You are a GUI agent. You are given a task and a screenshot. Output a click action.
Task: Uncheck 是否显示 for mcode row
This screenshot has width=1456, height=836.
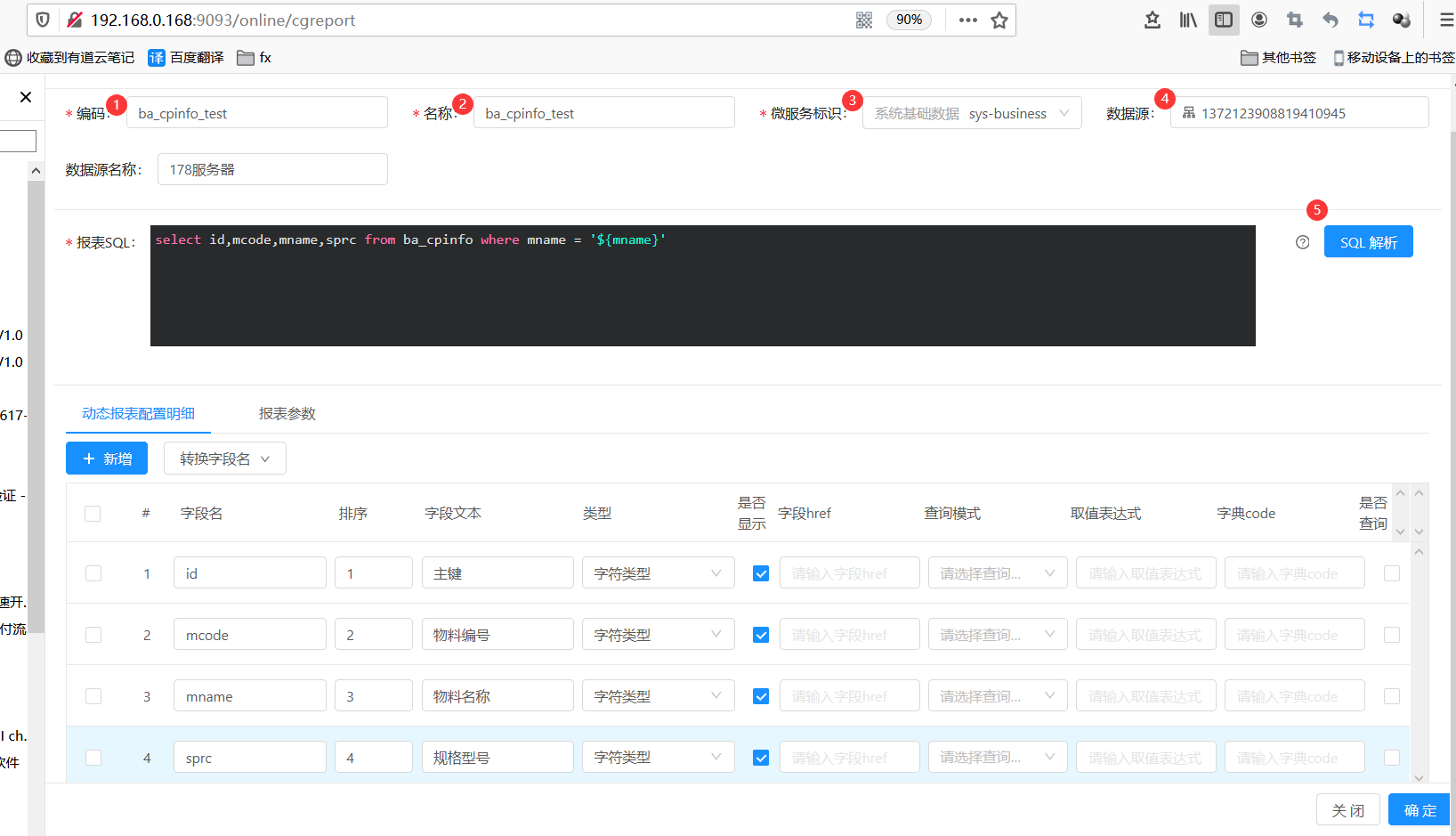pos(761,635)
